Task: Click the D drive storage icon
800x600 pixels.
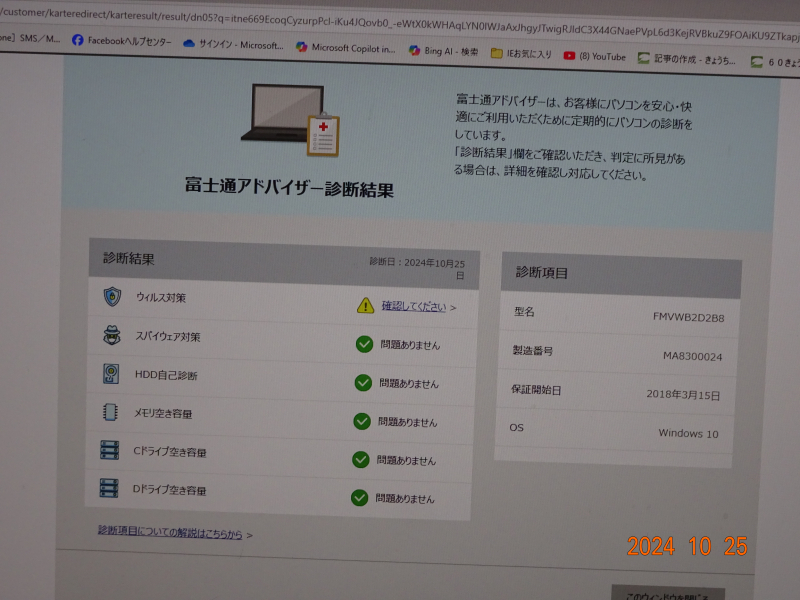Action: click(x=109, y=488)
